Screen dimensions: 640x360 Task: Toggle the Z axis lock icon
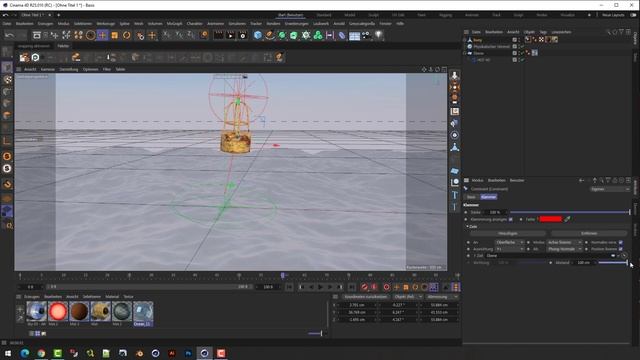(x=191, y=36)
